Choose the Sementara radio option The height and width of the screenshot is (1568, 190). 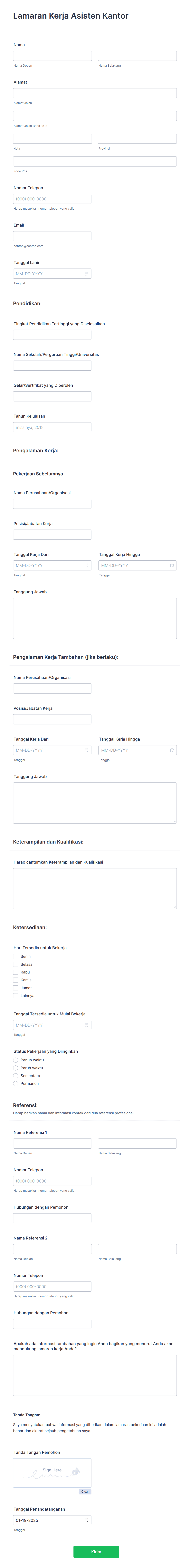[16, 1076]
